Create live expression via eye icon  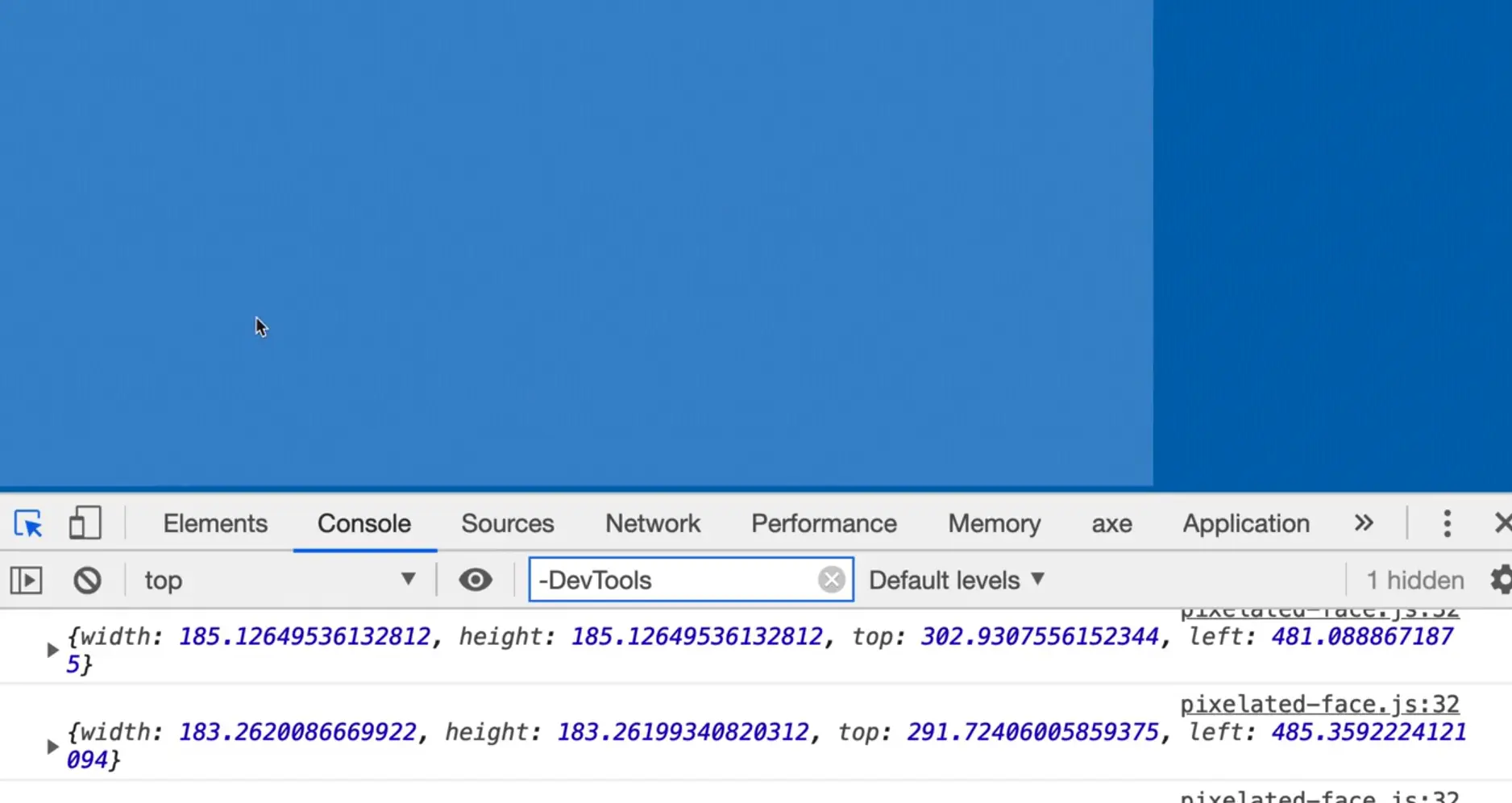point(476,580)
